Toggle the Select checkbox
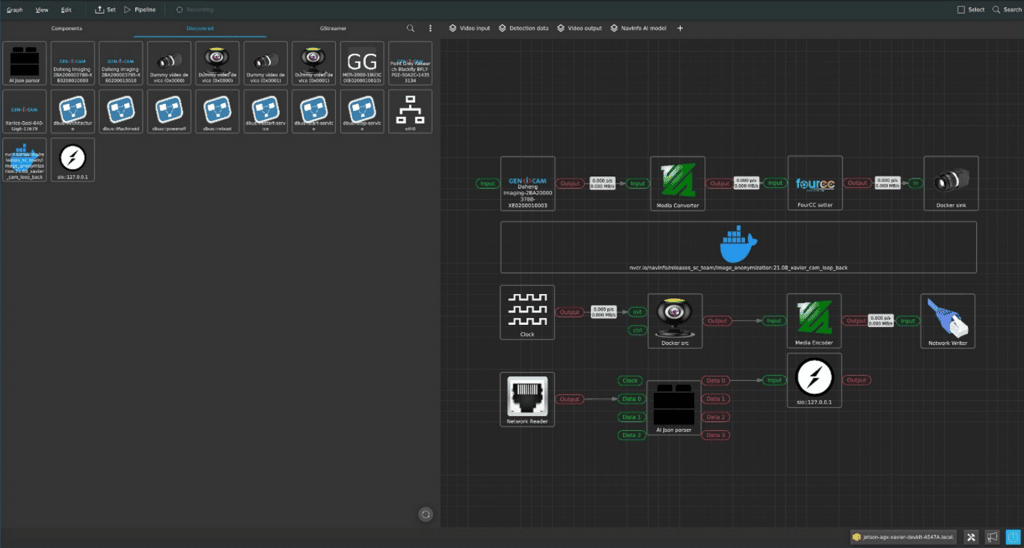The height and width of the screenshot is (548, 1024). (x=961, y=9)
